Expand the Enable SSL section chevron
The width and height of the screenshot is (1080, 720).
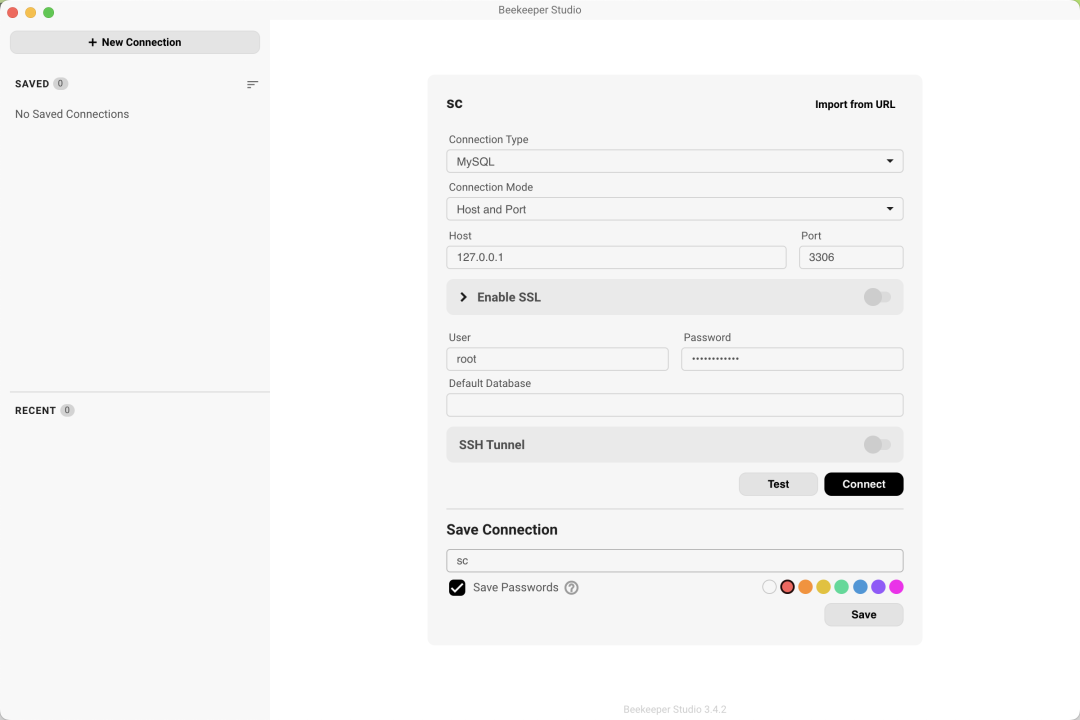click(464, 297)
